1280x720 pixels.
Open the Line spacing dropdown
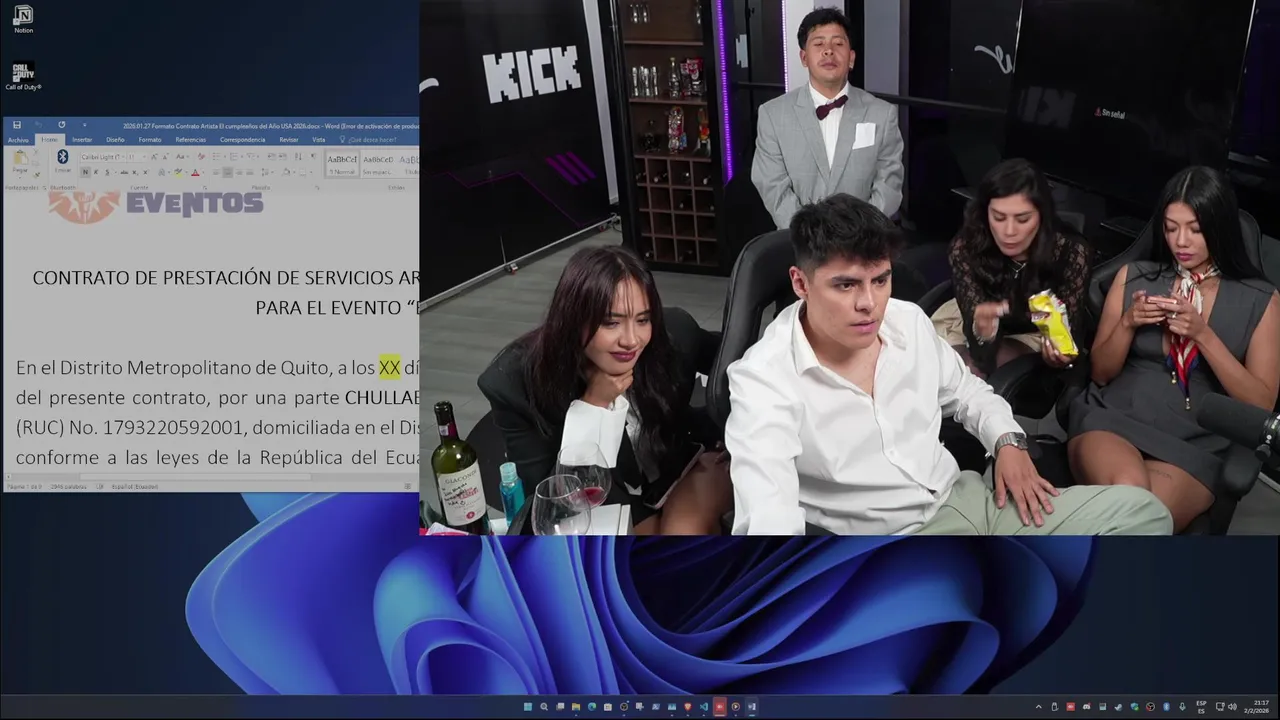click(265, 172)
